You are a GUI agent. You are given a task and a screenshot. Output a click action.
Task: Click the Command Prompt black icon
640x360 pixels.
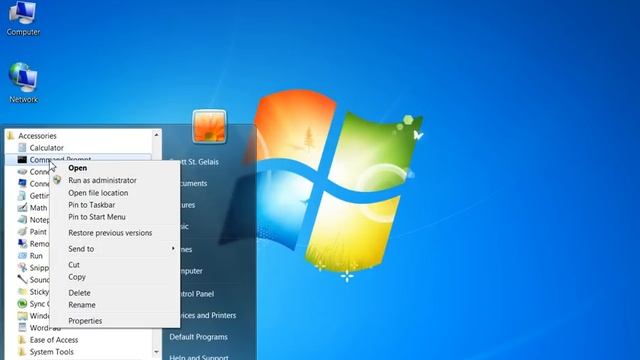click(22, 160)
